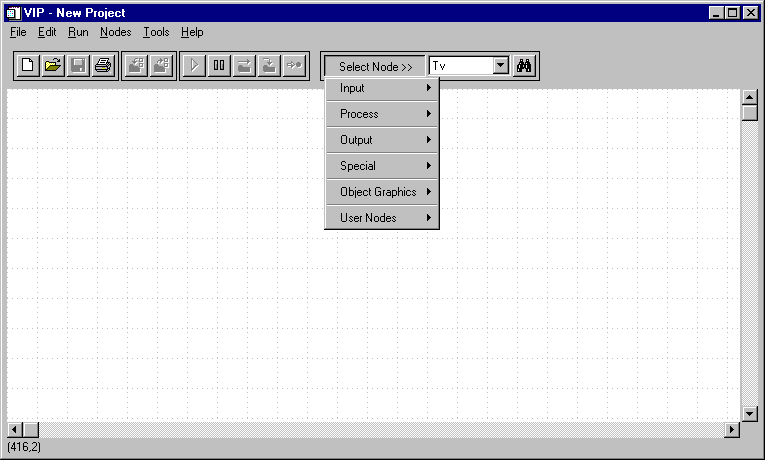Click the Print icon

coord(103,66)
